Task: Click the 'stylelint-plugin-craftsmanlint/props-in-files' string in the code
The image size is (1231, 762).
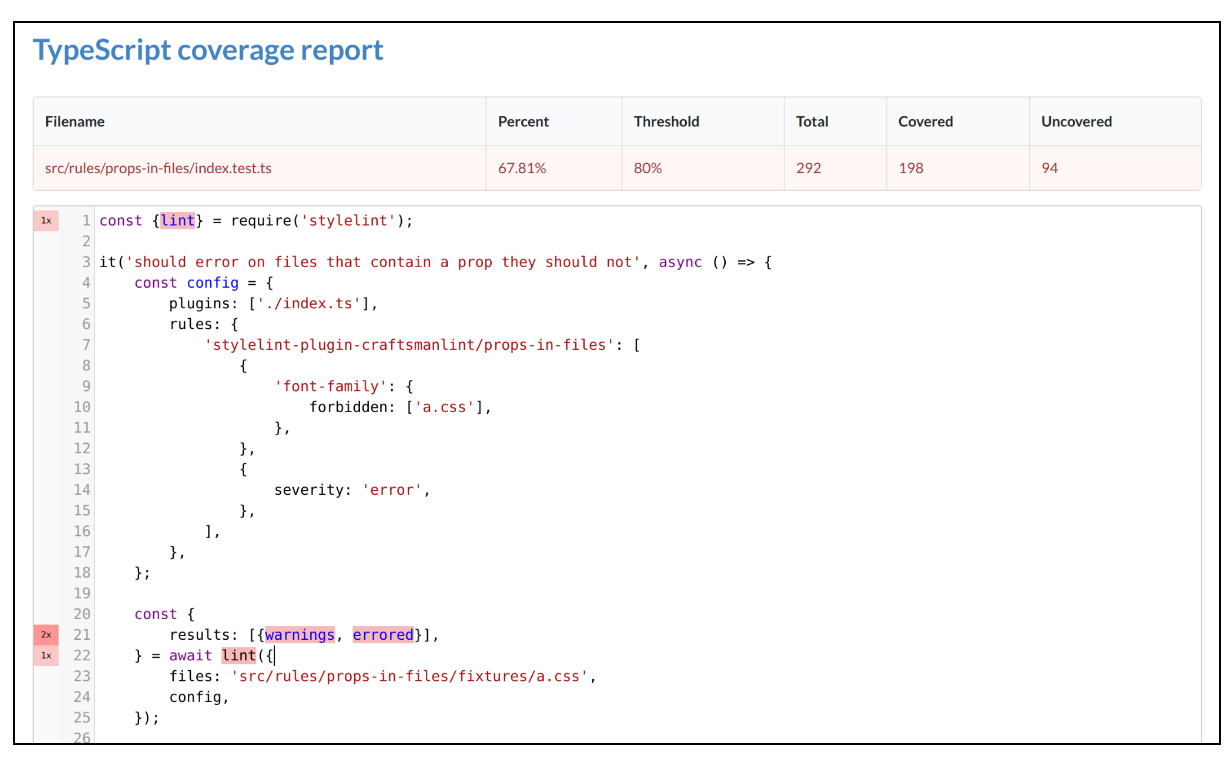Action: tap(411, 345)
